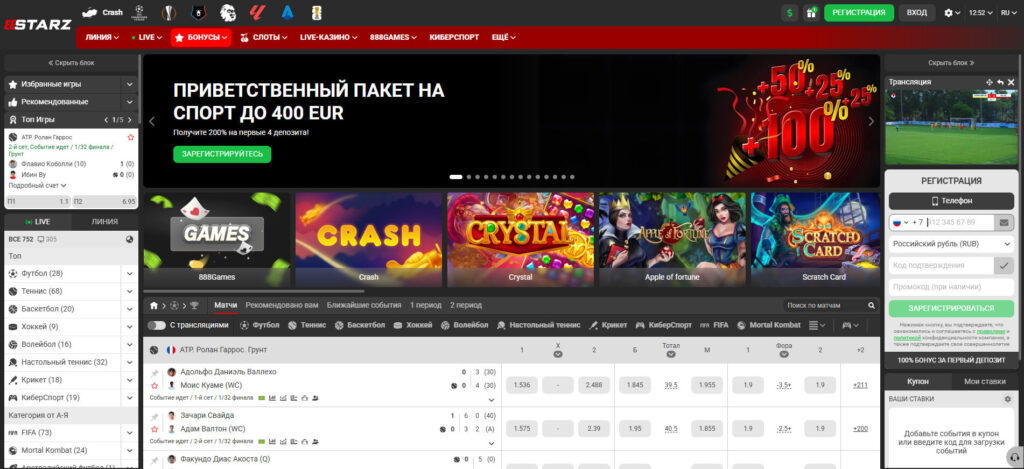Open the Российский рубль (RUB) currency dropdown
Screen dimensions: 1024x469
952,244
